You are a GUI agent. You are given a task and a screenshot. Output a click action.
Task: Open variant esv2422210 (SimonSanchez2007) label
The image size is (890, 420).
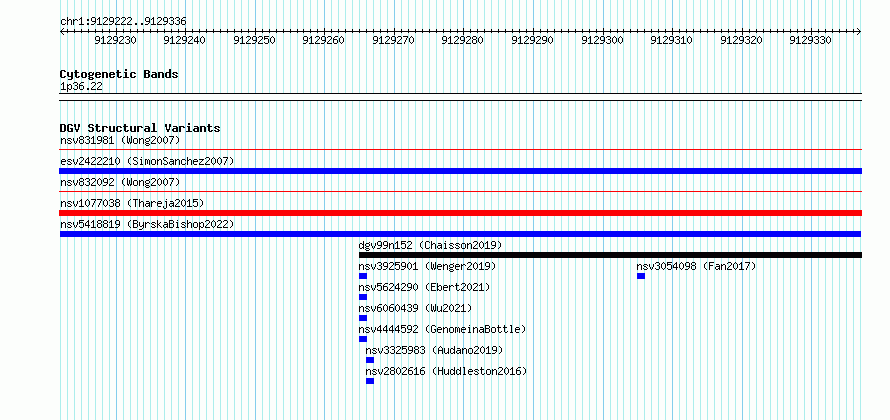point(147,161)
